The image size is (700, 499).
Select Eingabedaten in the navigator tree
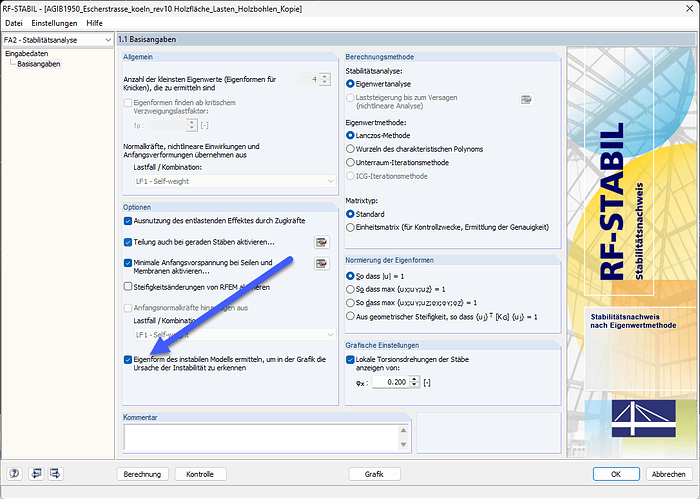(x=27, y=54)
